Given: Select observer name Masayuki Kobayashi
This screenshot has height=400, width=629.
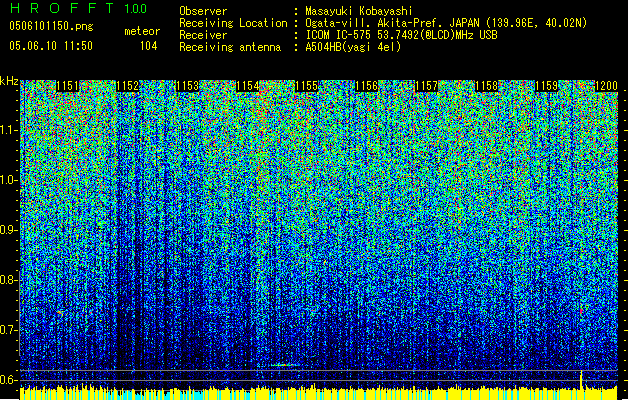Looking at the screenshot, I should pos(359,11).
